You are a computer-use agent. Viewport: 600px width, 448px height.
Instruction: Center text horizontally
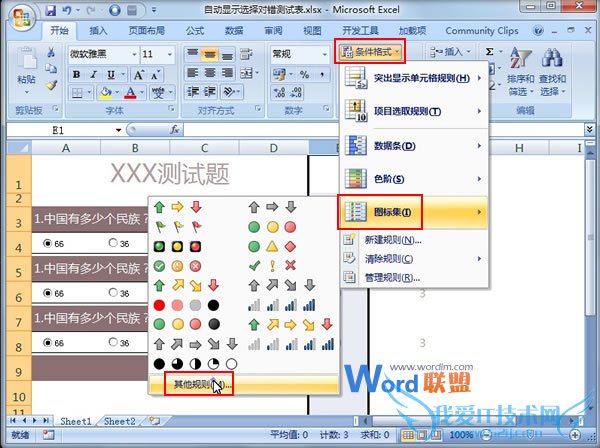point(210,73)
